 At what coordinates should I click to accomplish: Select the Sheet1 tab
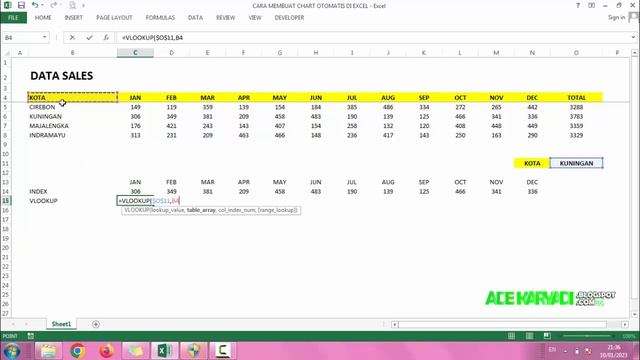click(x=61, y=324)
